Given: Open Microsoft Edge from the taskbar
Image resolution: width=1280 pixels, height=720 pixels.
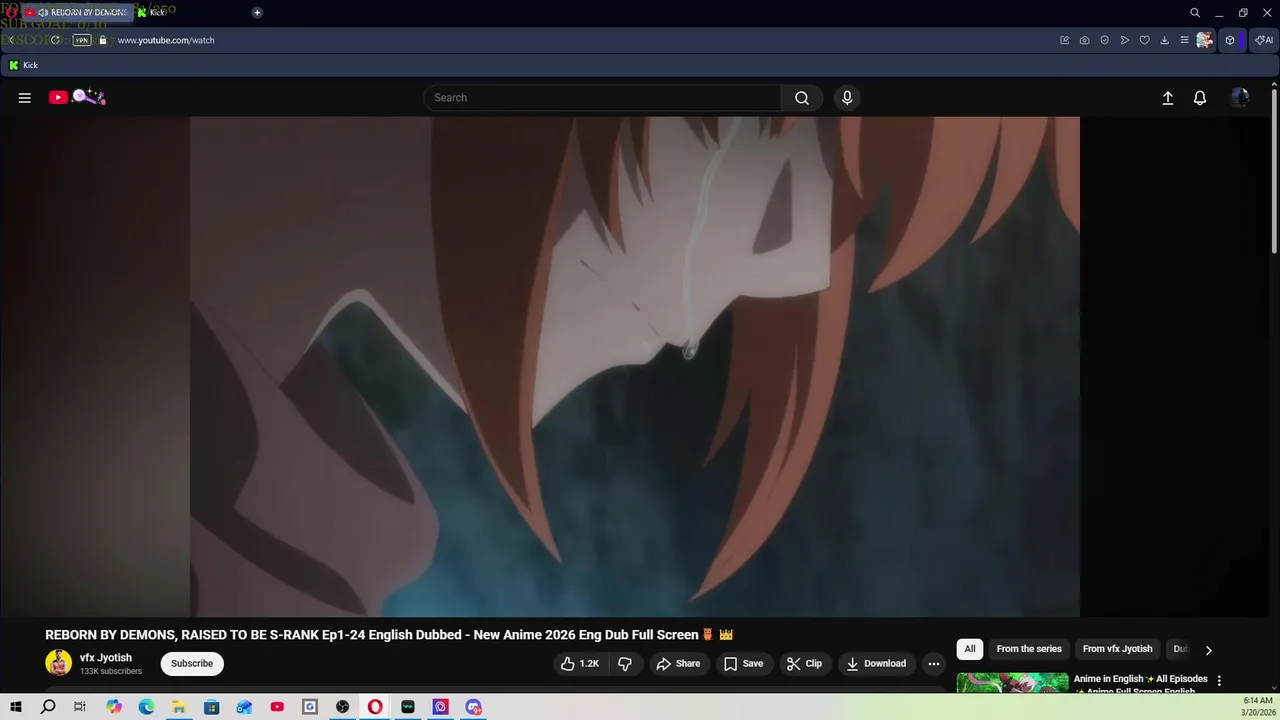Looking at the screenshot, I should point(146,707).
